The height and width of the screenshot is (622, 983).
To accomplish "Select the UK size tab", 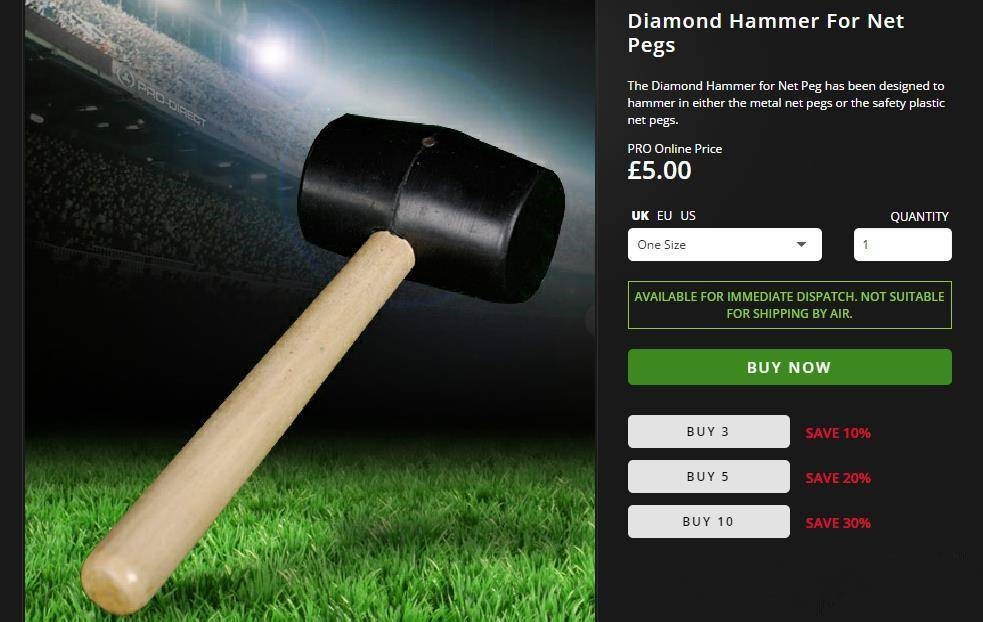I will point(639,216).
